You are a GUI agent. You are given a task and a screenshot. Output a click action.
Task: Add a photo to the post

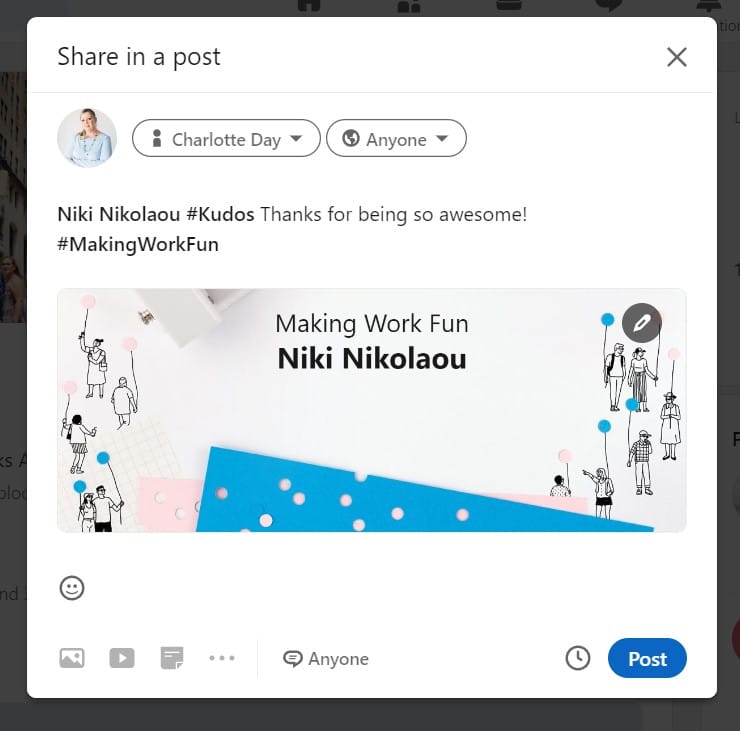[72, 658]
